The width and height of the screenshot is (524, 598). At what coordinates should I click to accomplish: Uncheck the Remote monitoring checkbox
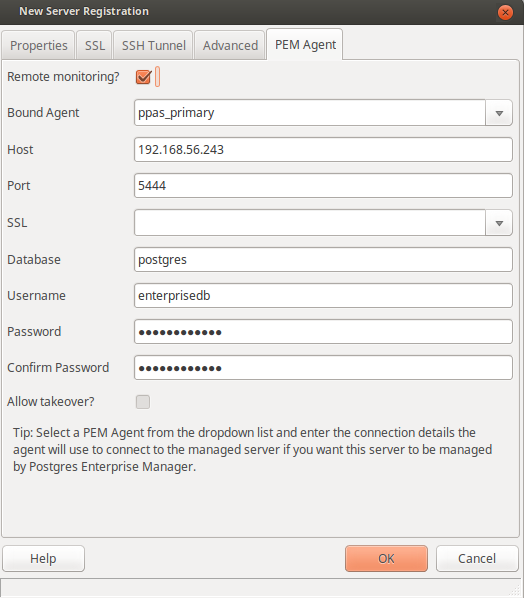pyautogui.click(x=143, y=77)
